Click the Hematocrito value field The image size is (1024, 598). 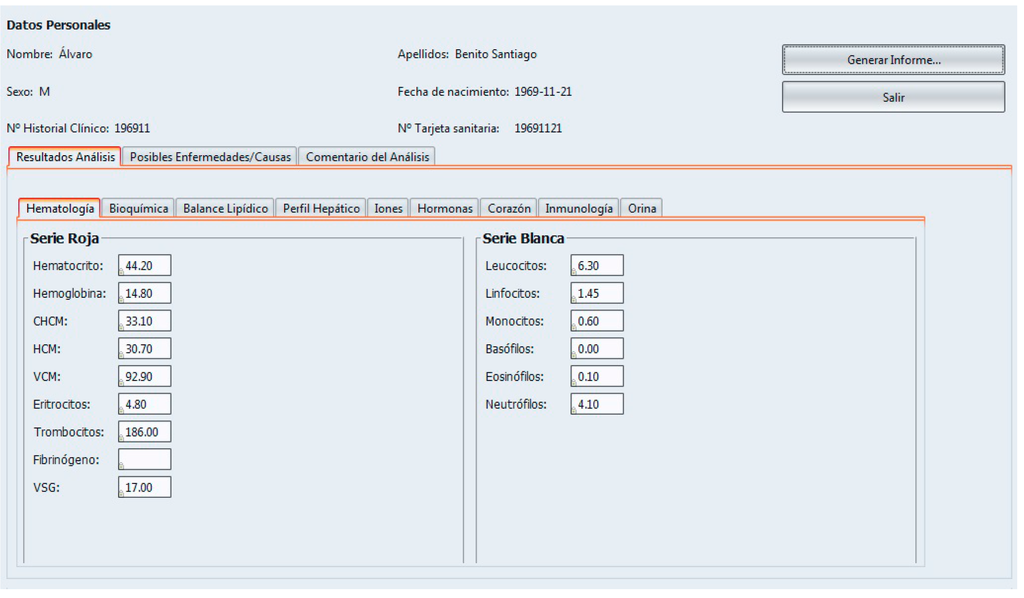[145, 265]
